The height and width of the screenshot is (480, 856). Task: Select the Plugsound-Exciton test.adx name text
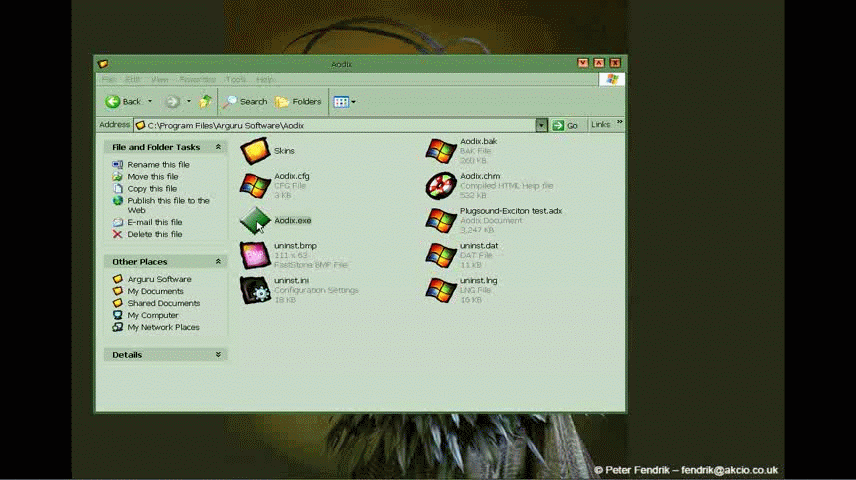(511, 211)
